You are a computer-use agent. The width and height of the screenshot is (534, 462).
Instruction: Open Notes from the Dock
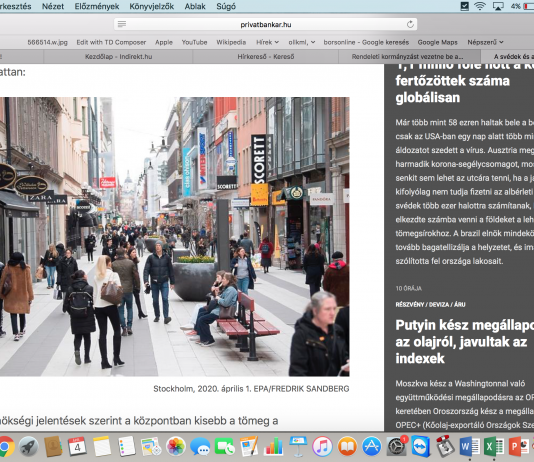(102, 446)
